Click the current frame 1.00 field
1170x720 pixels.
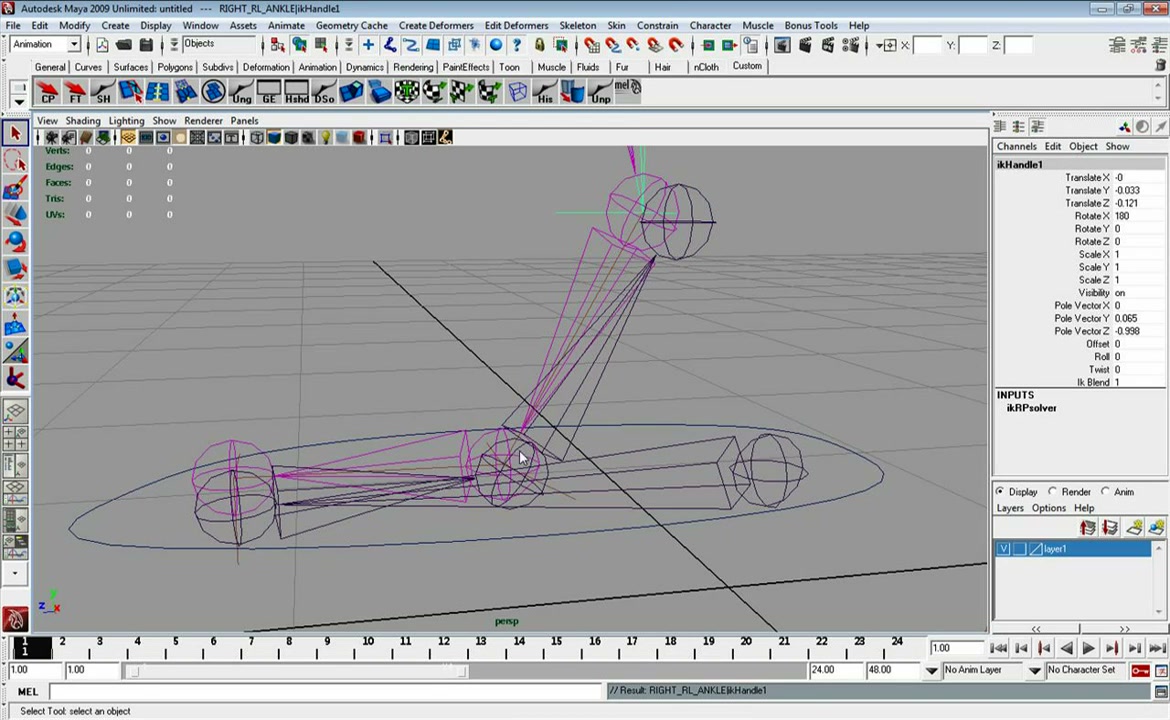point(956,648)
